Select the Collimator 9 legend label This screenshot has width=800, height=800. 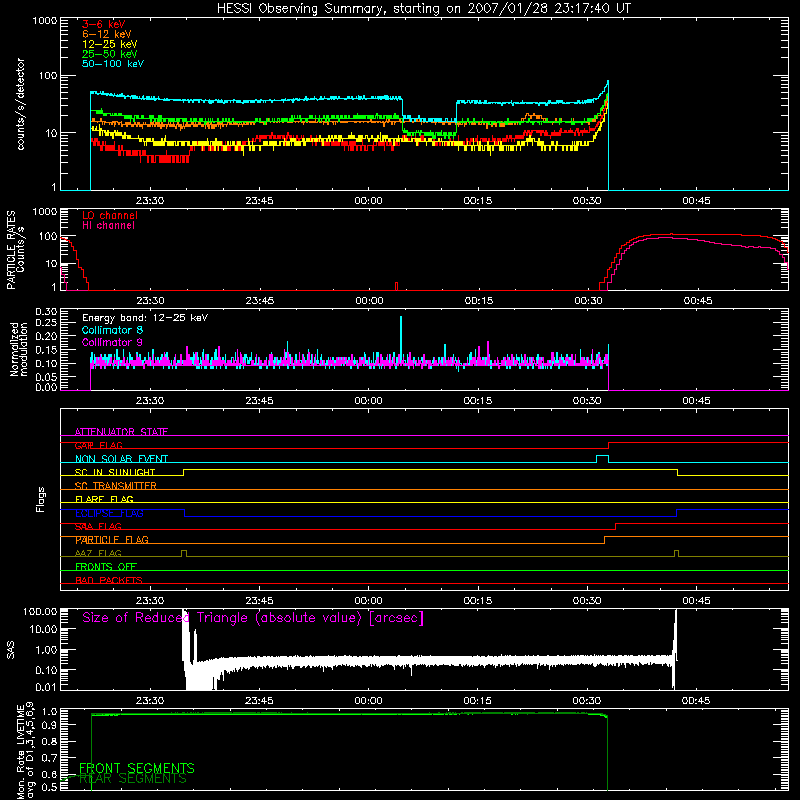point(112,342)
